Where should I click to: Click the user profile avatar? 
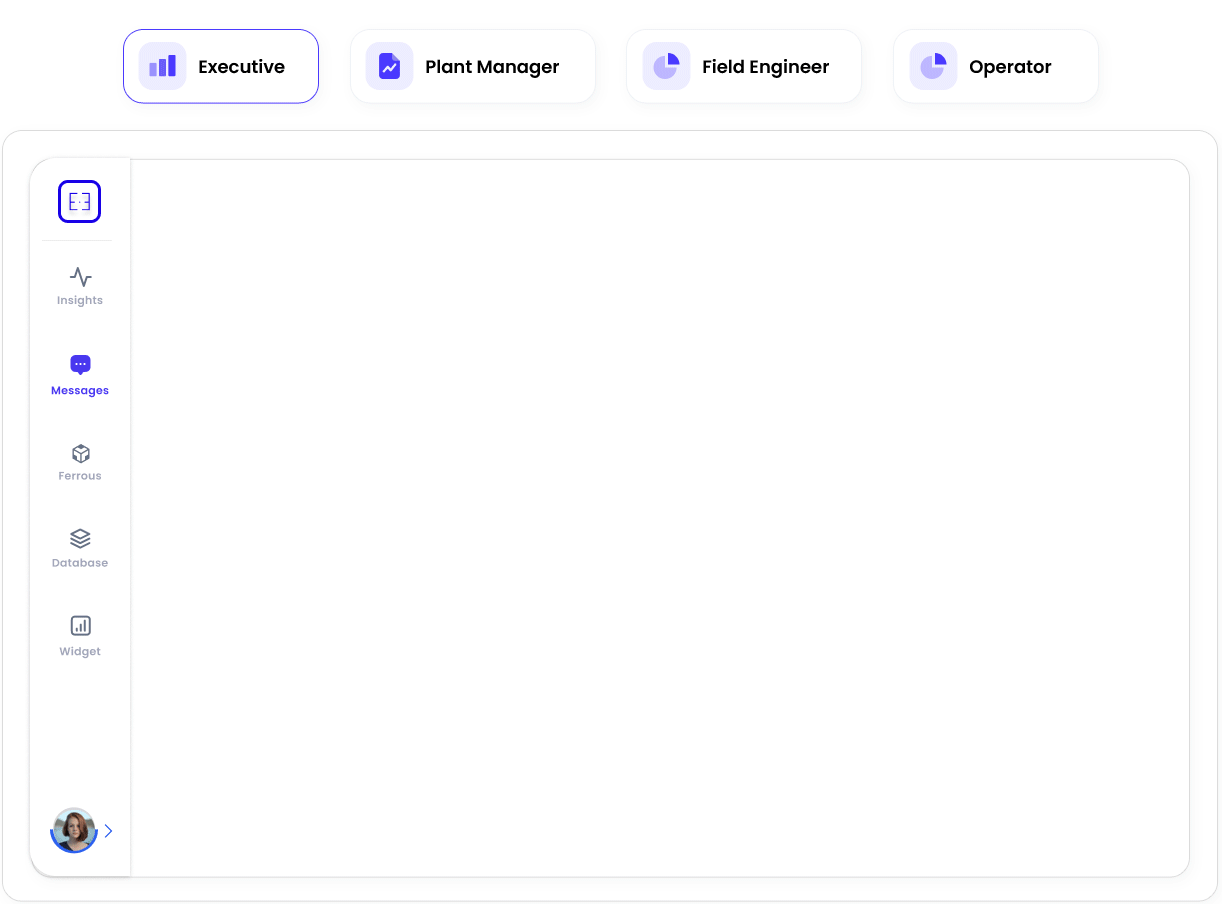pos(73,831)
